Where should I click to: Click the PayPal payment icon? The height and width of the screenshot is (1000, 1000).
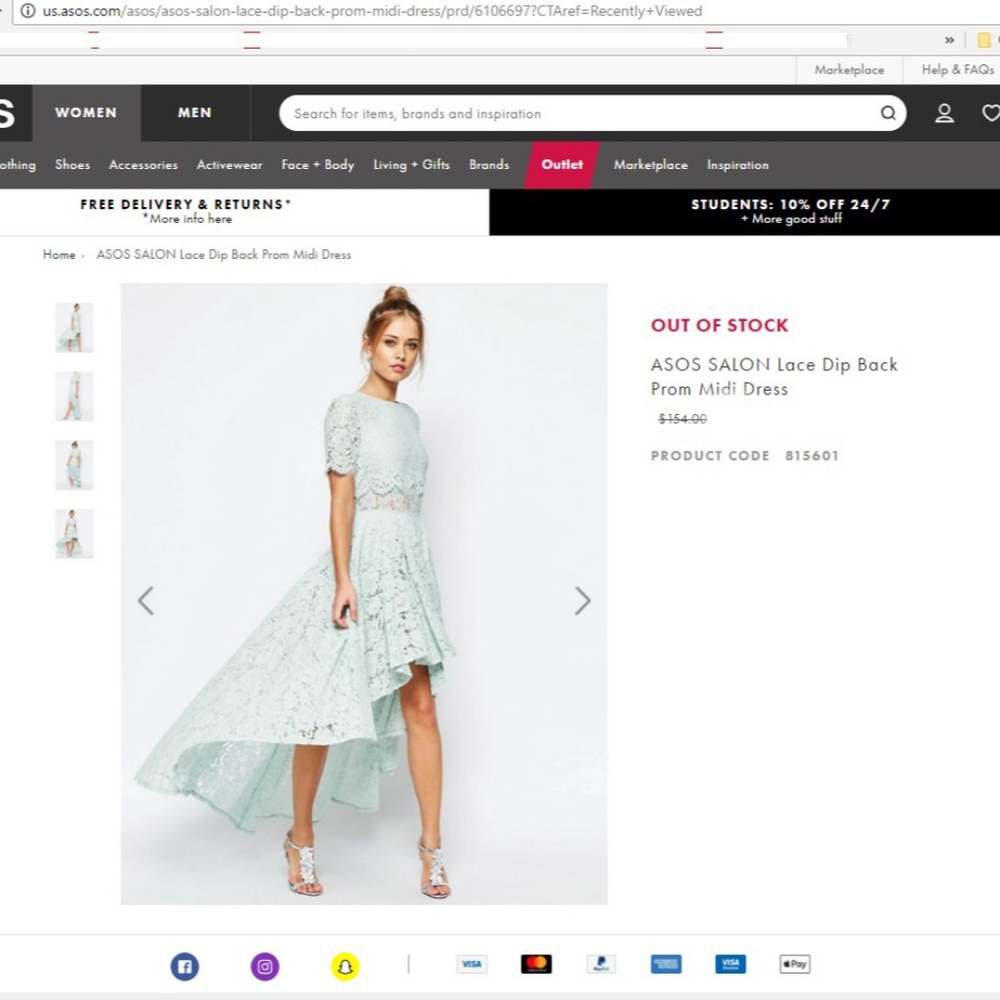click(601, 964)
